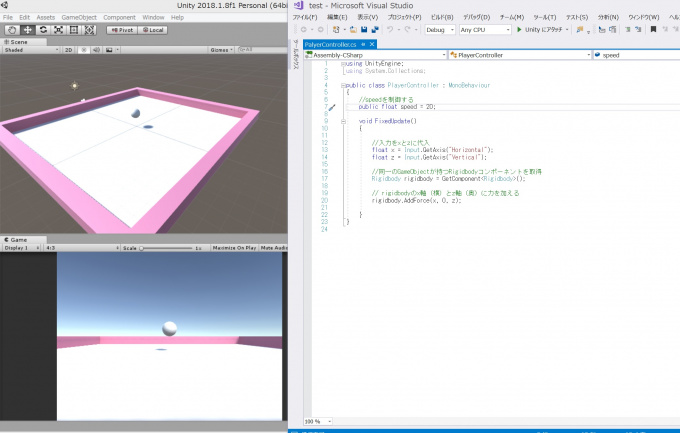Toggle Pivot/Center handle position
The image size is (680, 433).
(x=121, y=30)
